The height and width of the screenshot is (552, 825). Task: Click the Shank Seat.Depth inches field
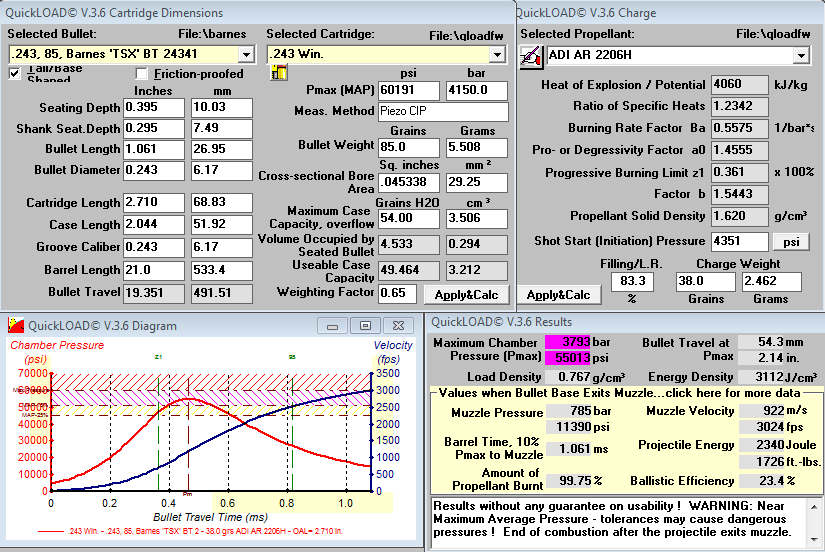tap(154, 128)
